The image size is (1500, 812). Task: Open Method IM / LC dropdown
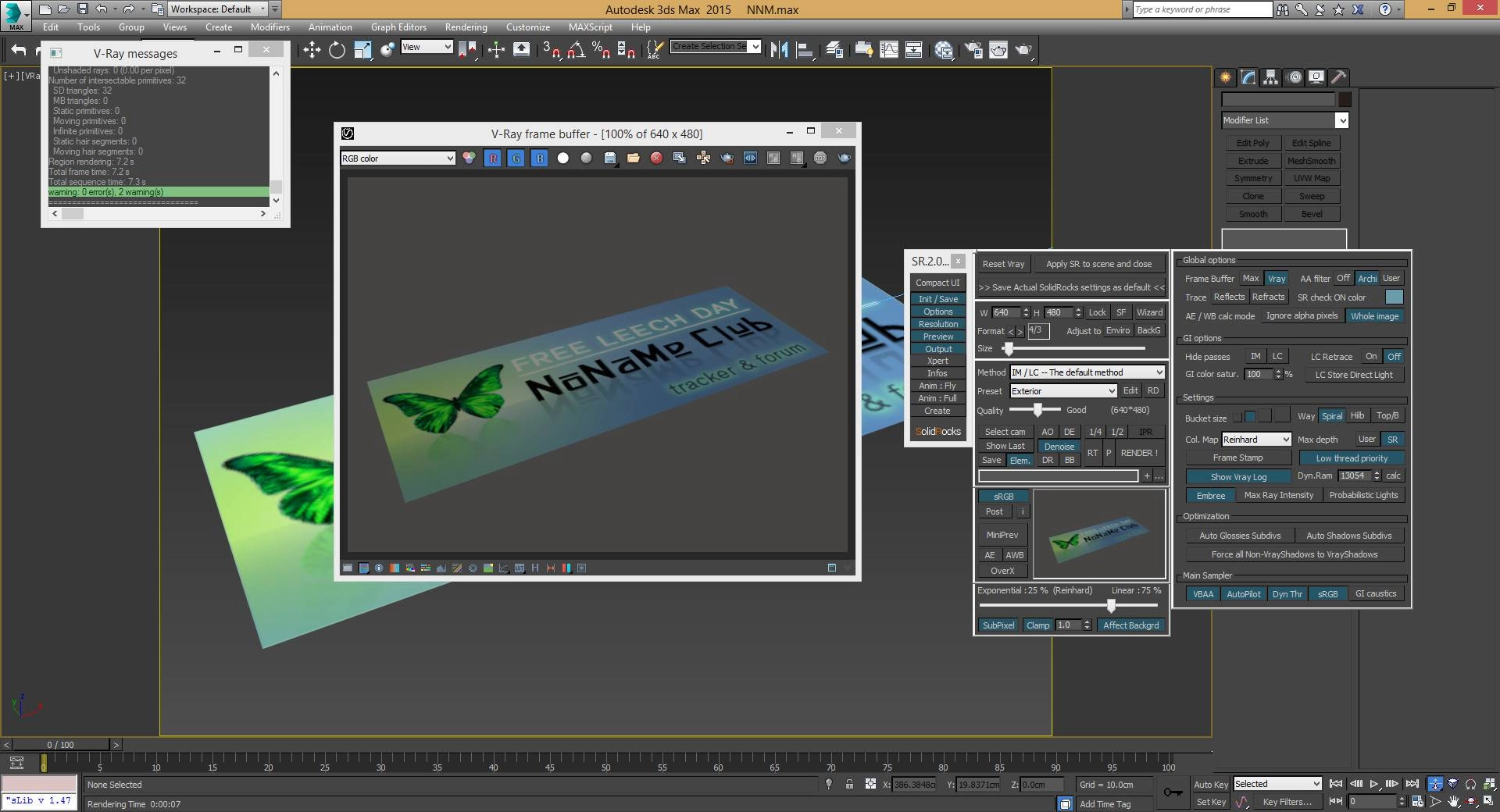(1087, 372)
